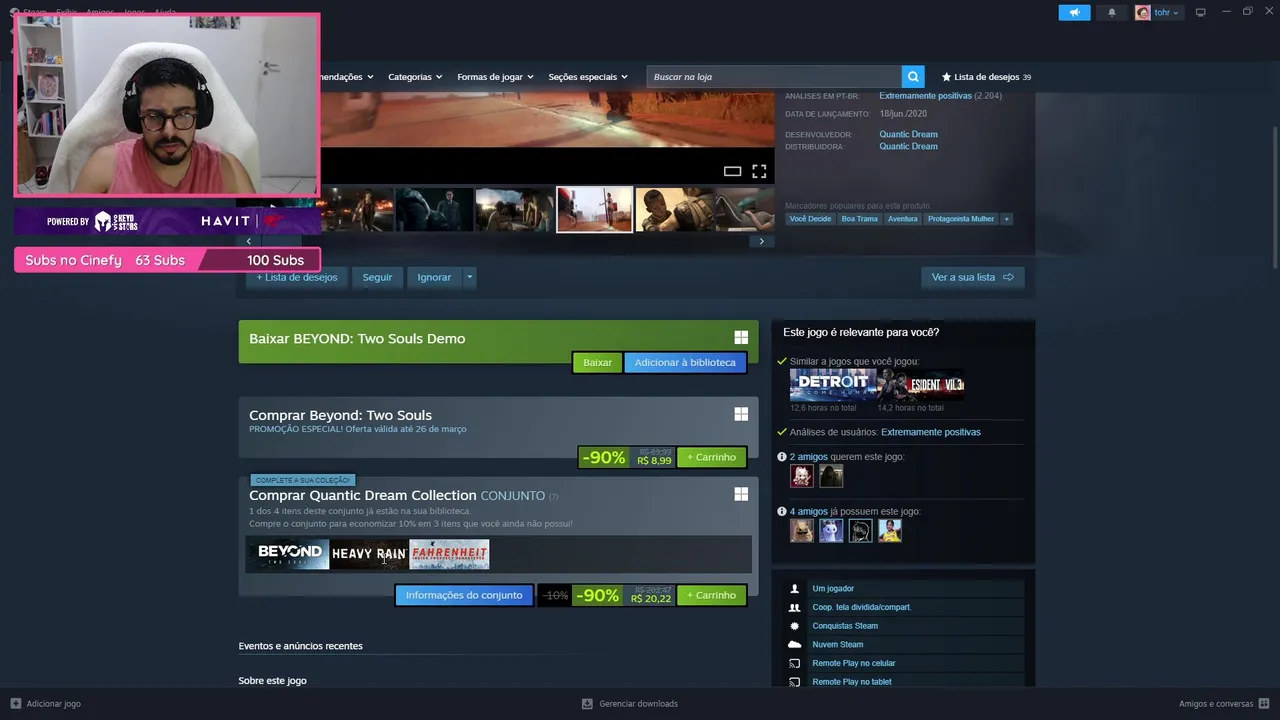Click the Remote Play no tablet cast icon
Image resolution: width=1280 pixels, height=720 pixels.
(794, 682)
